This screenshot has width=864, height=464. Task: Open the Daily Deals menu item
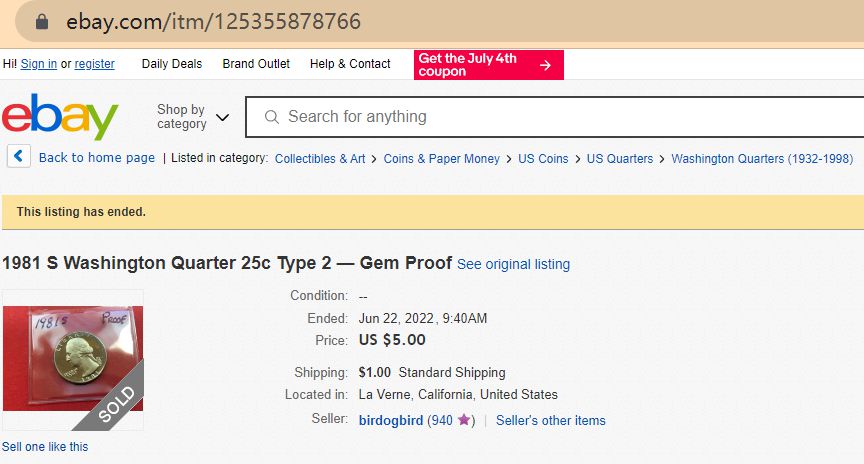[171, 64]
